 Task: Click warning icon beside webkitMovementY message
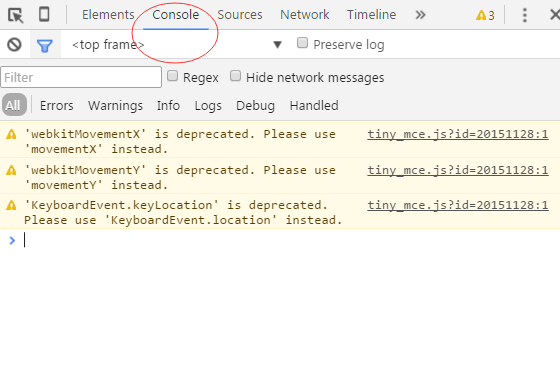coord(11,170)
